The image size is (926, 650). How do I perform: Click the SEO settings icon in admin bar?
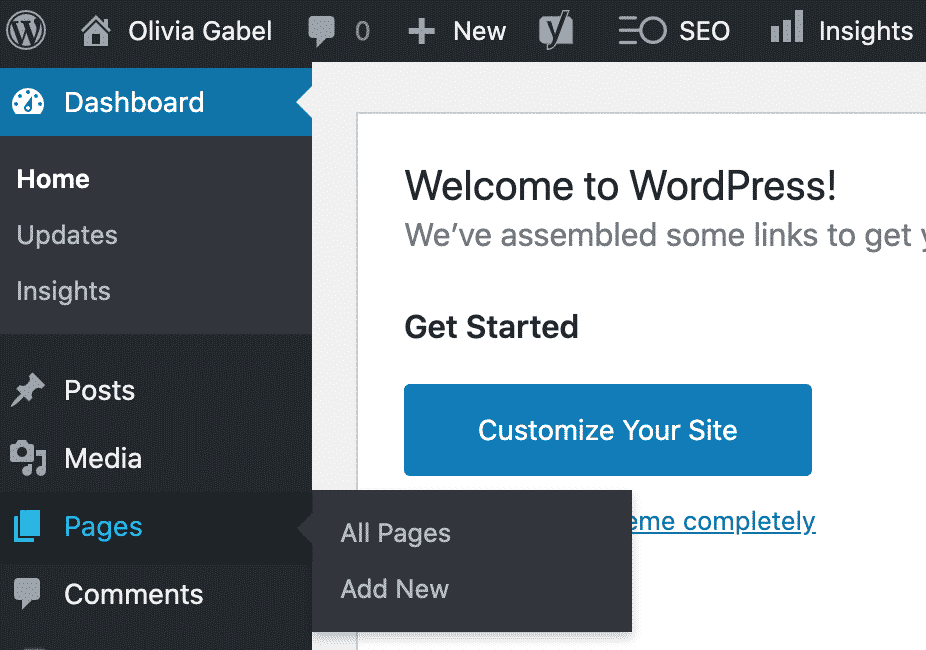pos(642,31)
